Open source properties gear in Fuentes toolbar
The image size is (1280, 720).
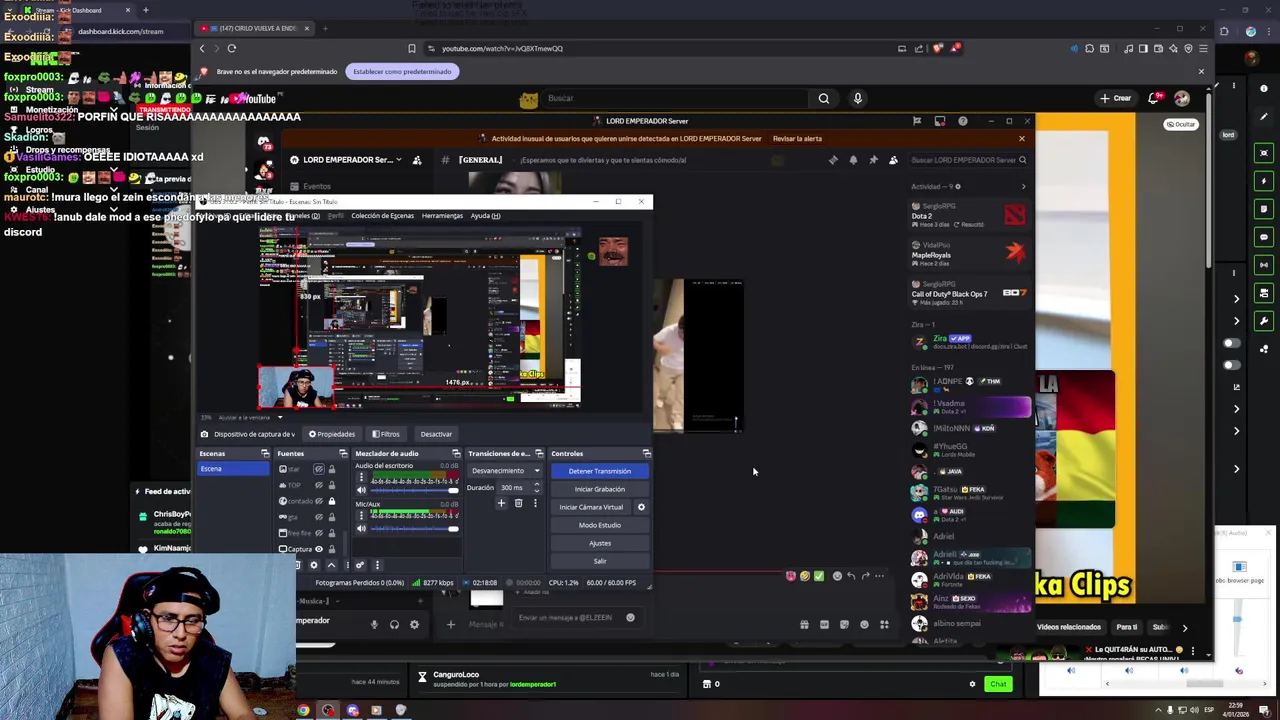click(313, 565)
